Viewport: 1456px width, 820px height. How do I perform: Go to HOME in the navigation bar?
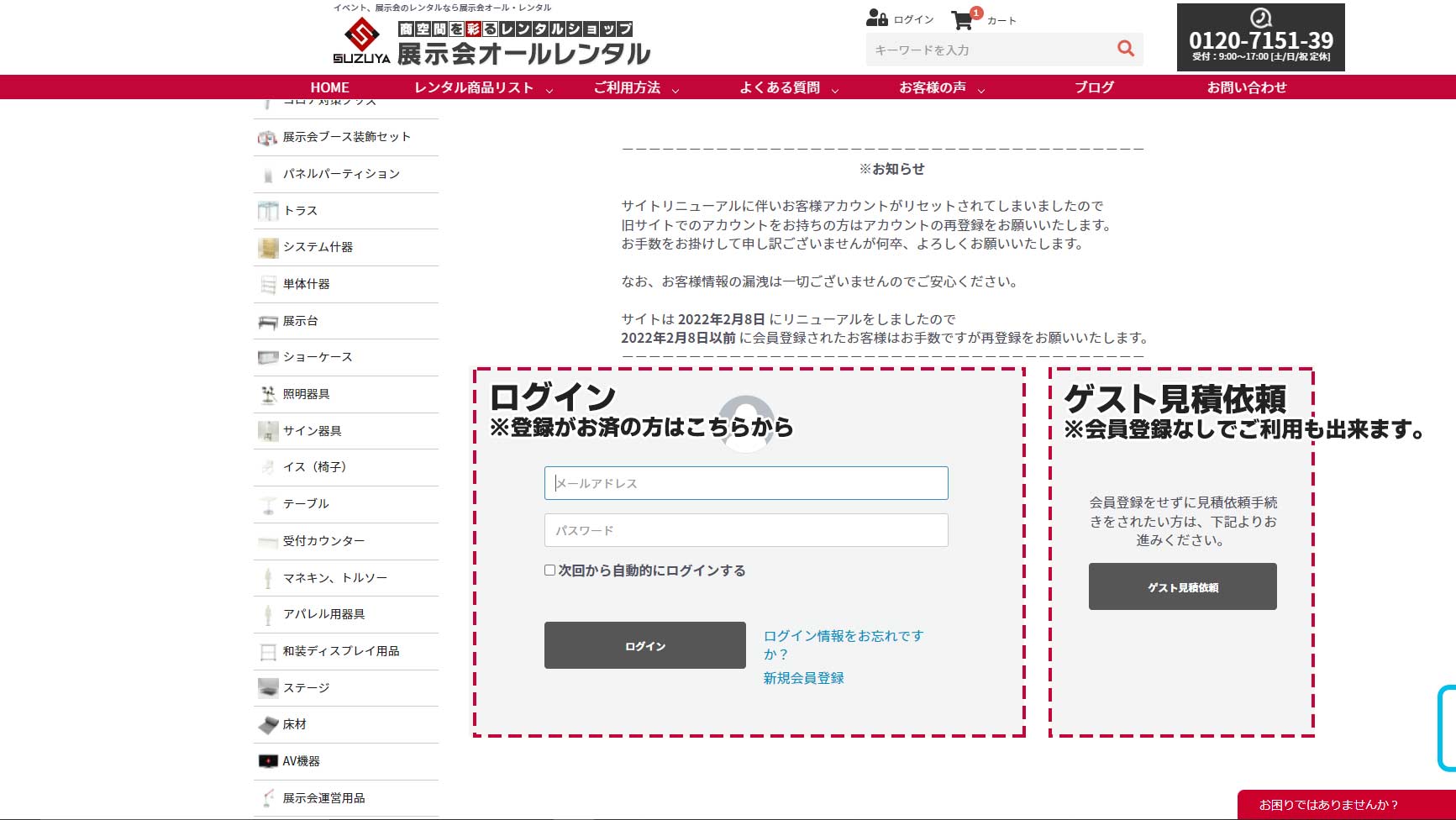coord(329,87)
